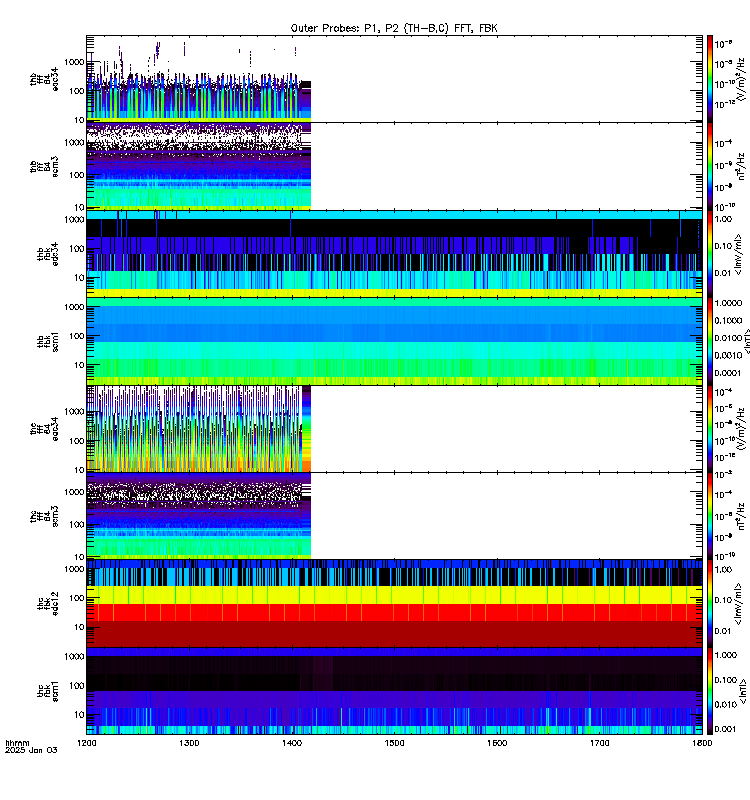
Task: Click the color bar of thc fff scm3 panel
Action: coord(710,516)
